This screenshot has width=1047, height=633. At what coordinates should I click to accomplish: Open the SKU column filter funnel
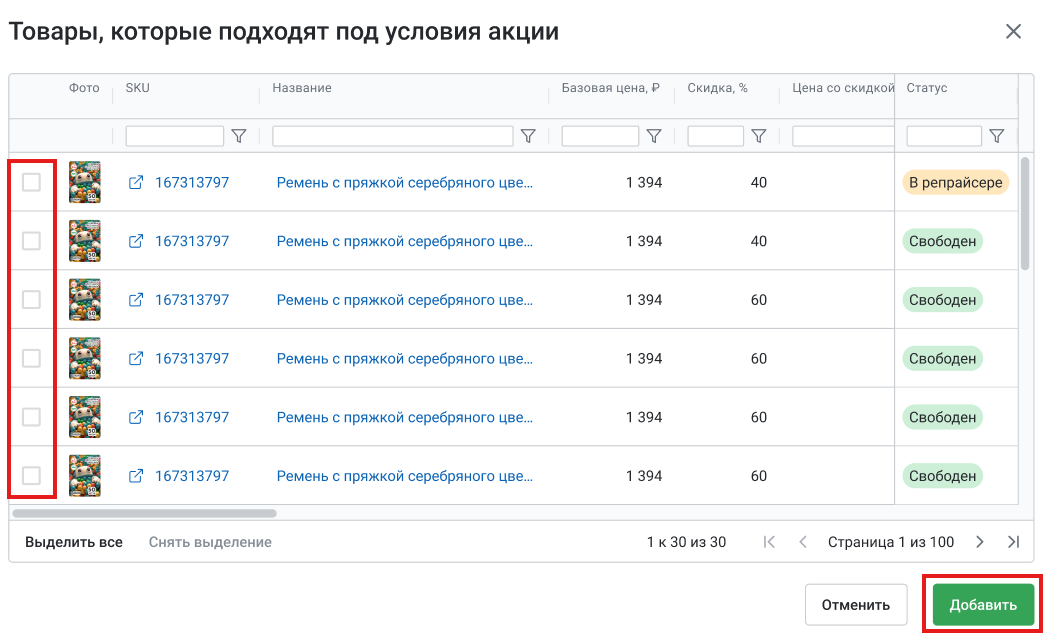(238, 136)
